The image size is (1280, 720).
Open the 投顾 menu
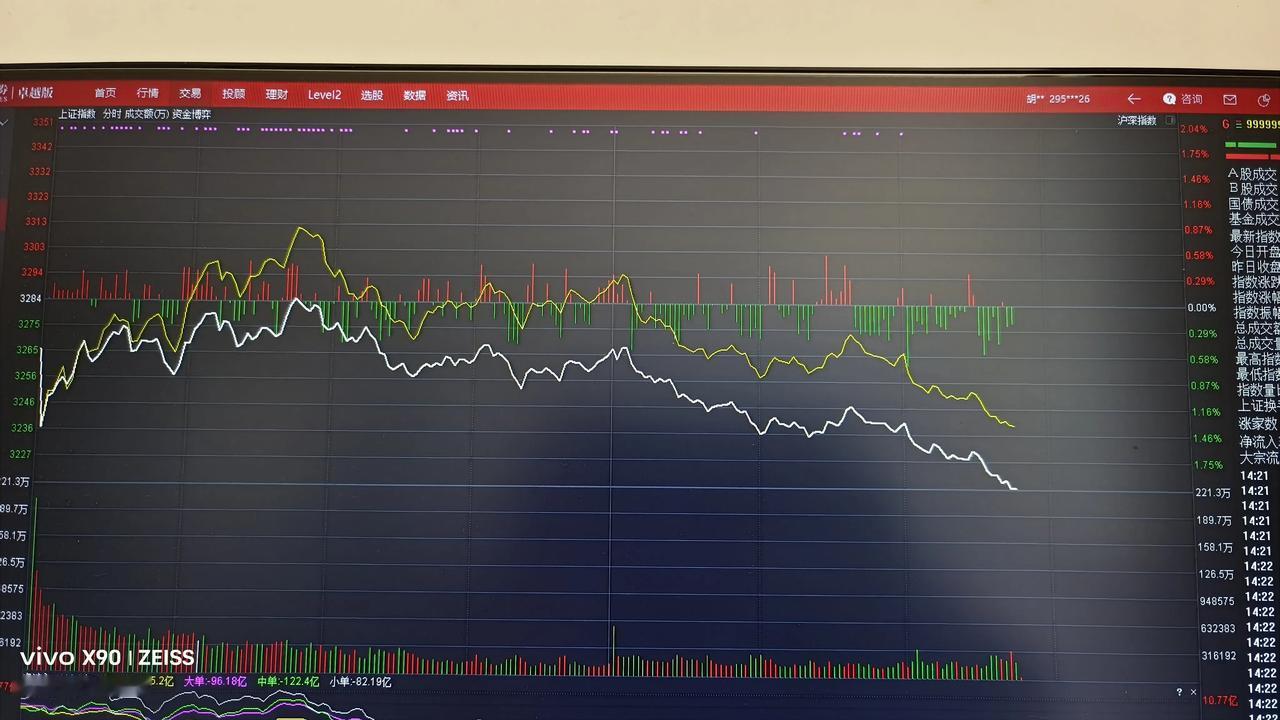click(234, 94)
